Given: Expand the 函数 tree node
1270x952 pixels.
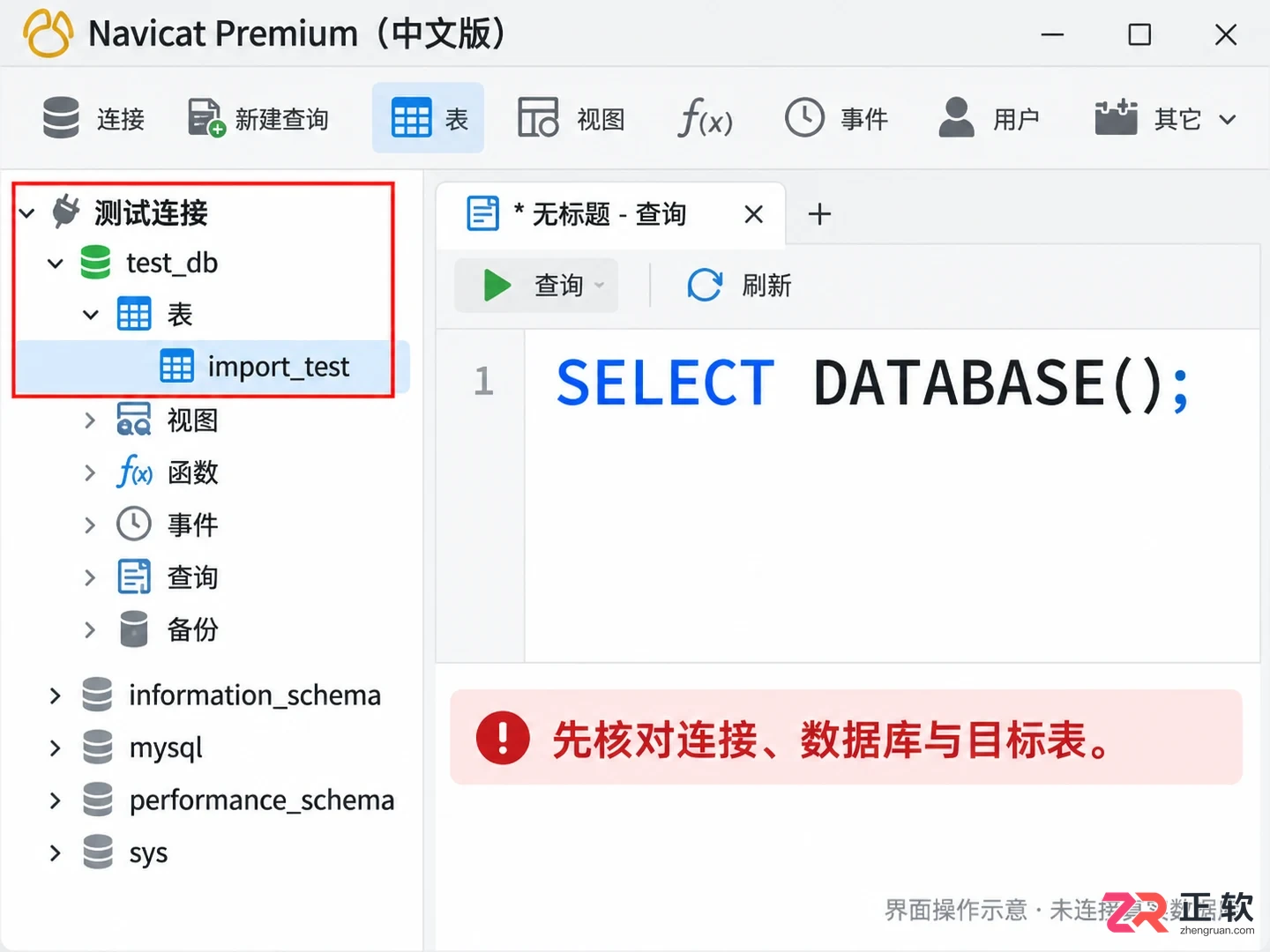Looking at the screenshot, I should 90,473.
